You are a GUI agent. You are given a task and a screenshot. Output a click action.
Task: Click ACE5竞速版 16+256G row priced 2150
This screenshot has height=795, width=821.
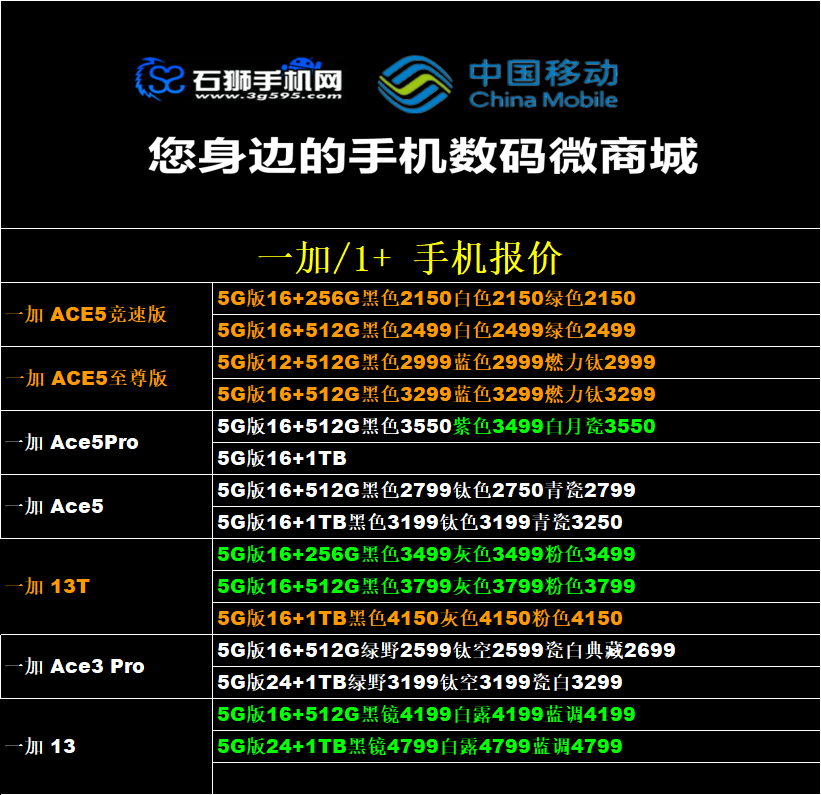(516, 299)
